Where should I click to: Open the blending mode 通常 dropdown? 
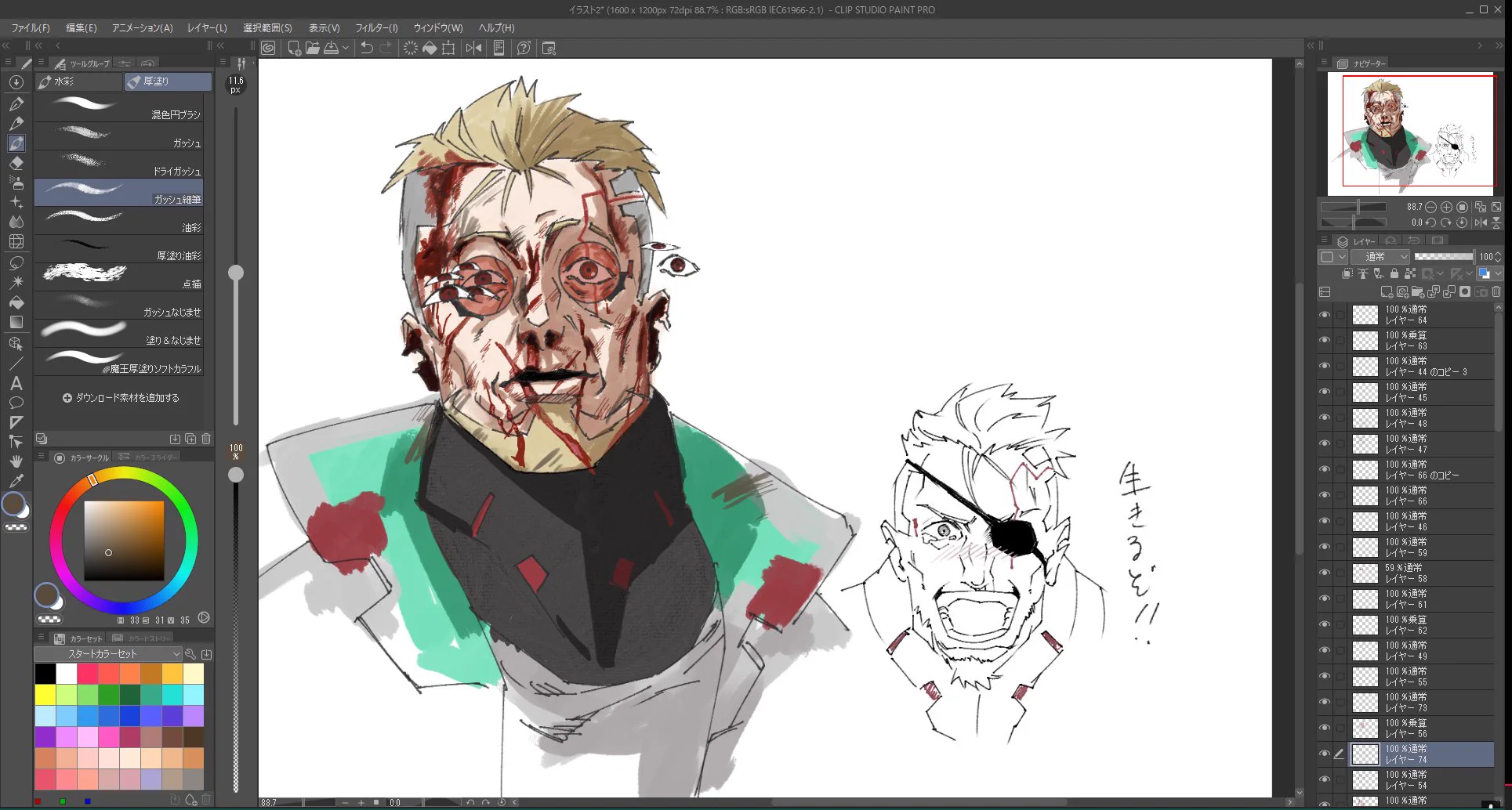(1380, 257)
